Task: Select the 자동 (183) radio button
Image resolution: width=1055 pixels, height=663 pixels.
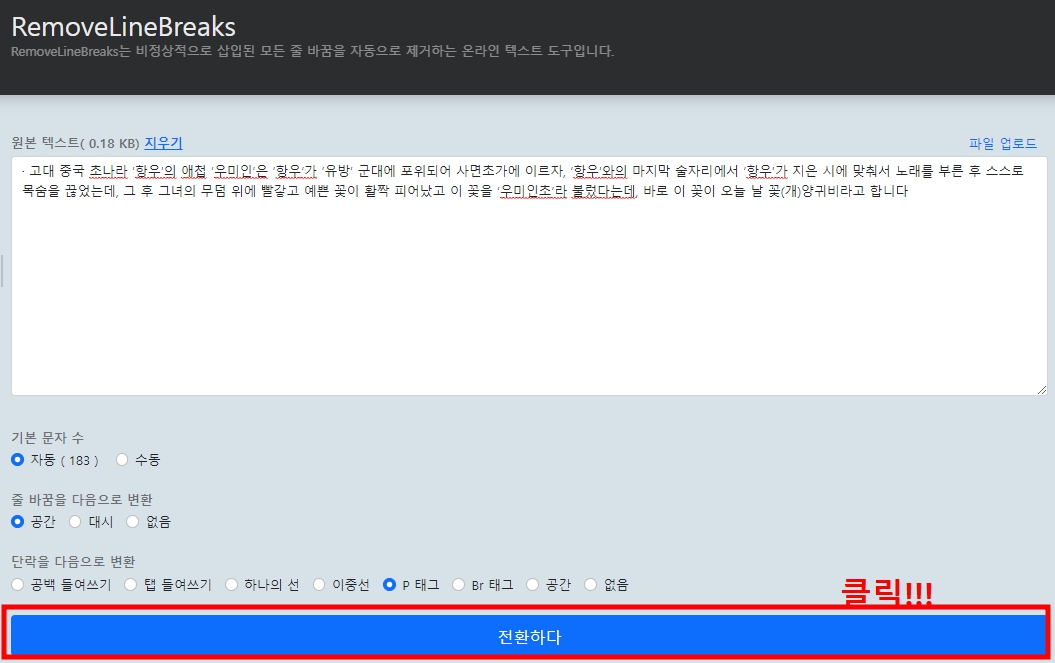Action: 18,460
